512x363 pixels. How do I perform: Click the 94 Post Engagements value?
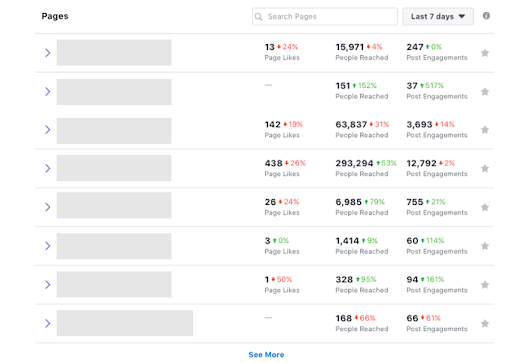tap(412, 279)
